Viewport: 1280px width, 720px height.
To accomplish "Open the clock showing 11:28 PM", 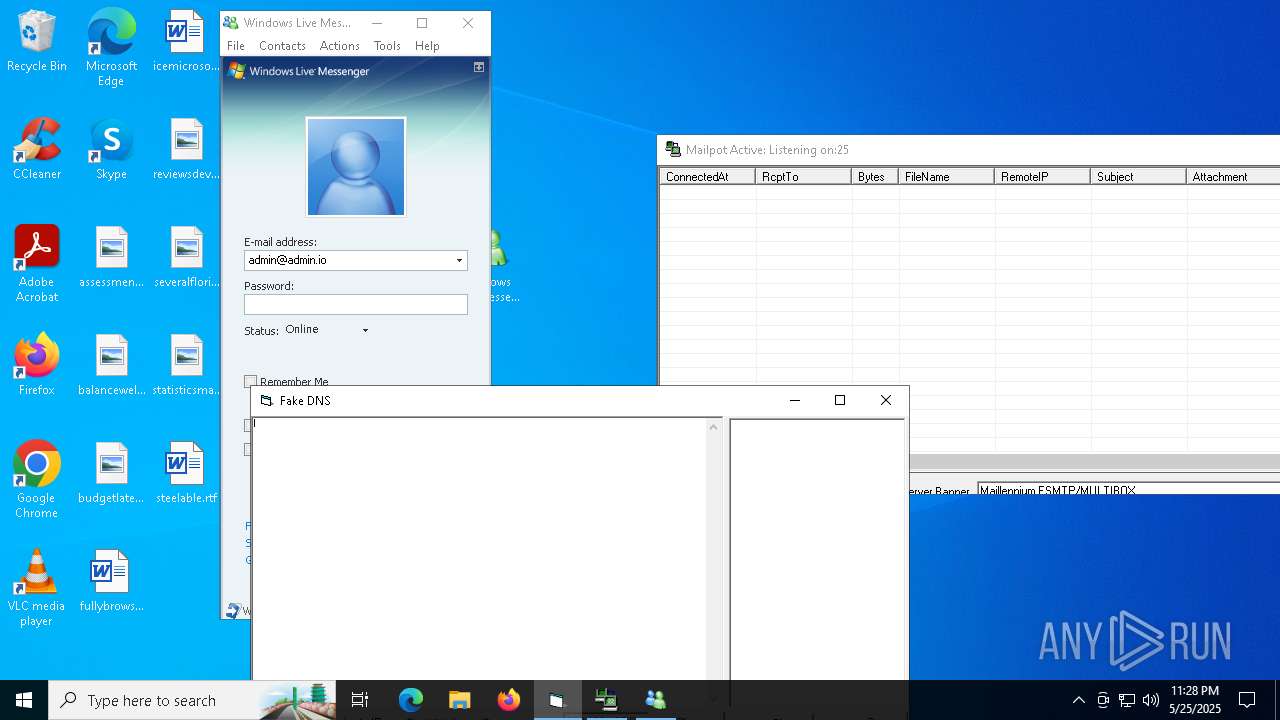I will pos(1195,700).
